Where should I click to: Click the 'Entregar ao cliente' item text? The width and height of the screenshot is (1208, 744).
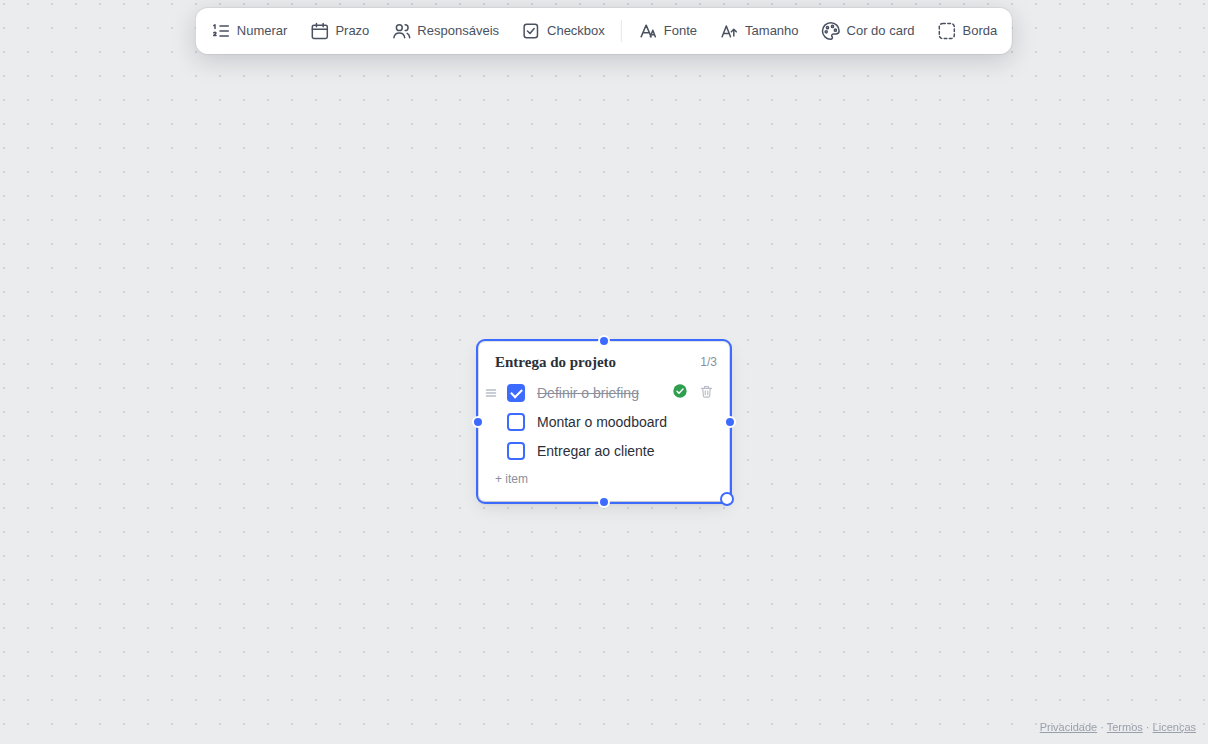tap(596, 451)
